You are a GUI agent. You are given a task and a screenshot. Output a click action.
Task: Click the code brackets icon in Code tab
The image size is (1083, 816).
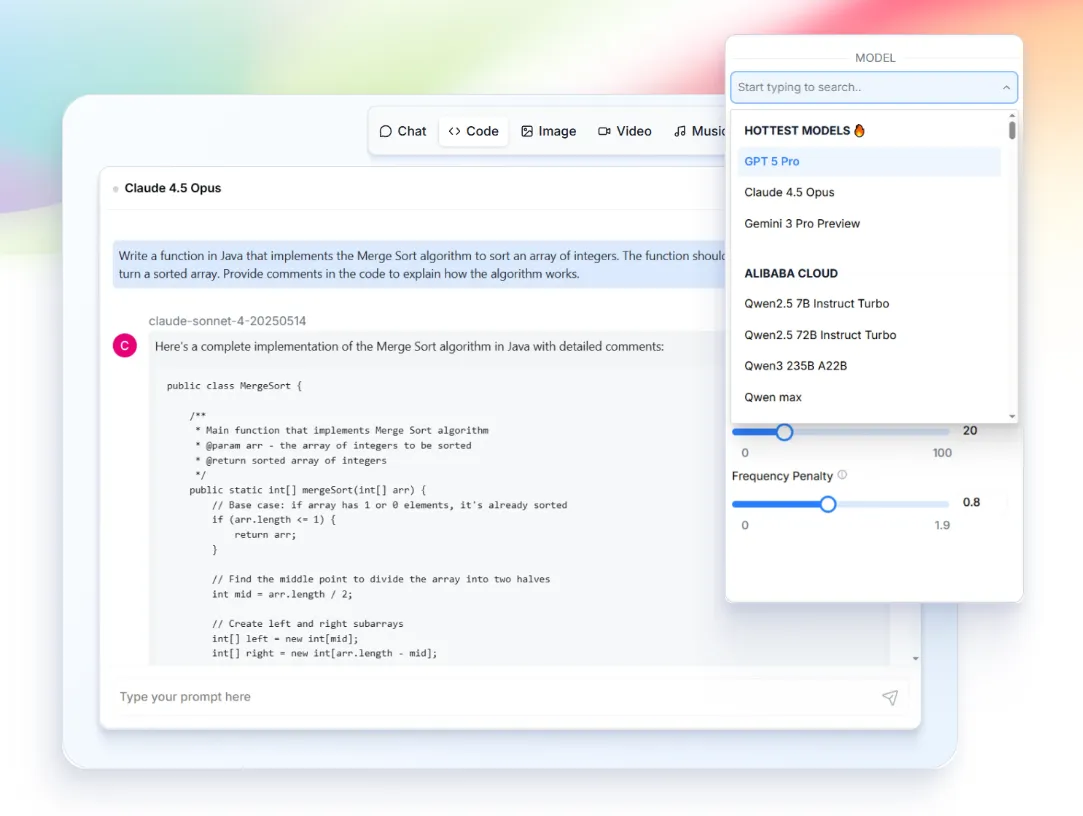454,131
